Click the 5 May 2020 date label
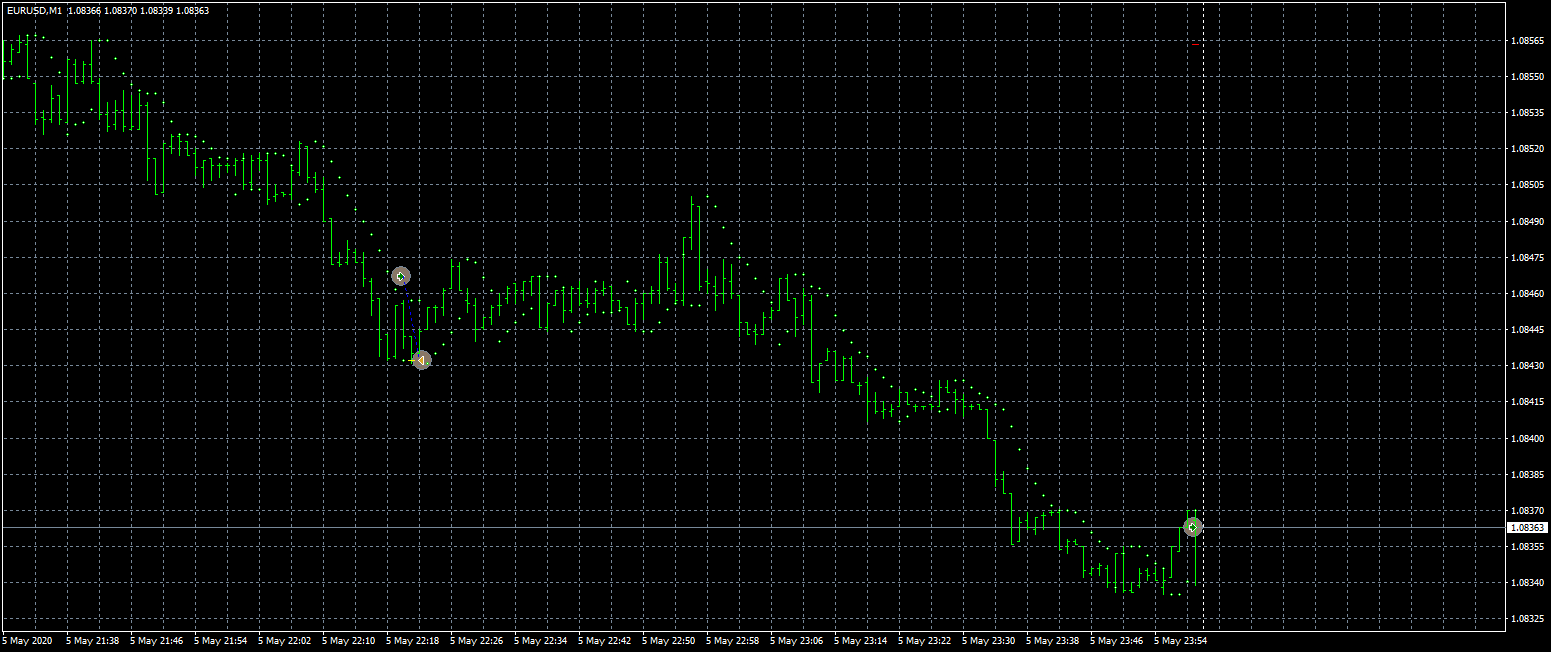Screen dimensions: 1551x652 click(x=27, y=640)
